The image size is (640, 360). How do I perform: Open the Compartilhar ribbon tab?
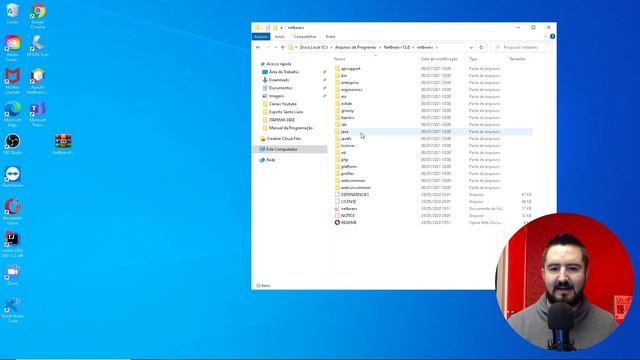tap(305, 36)
